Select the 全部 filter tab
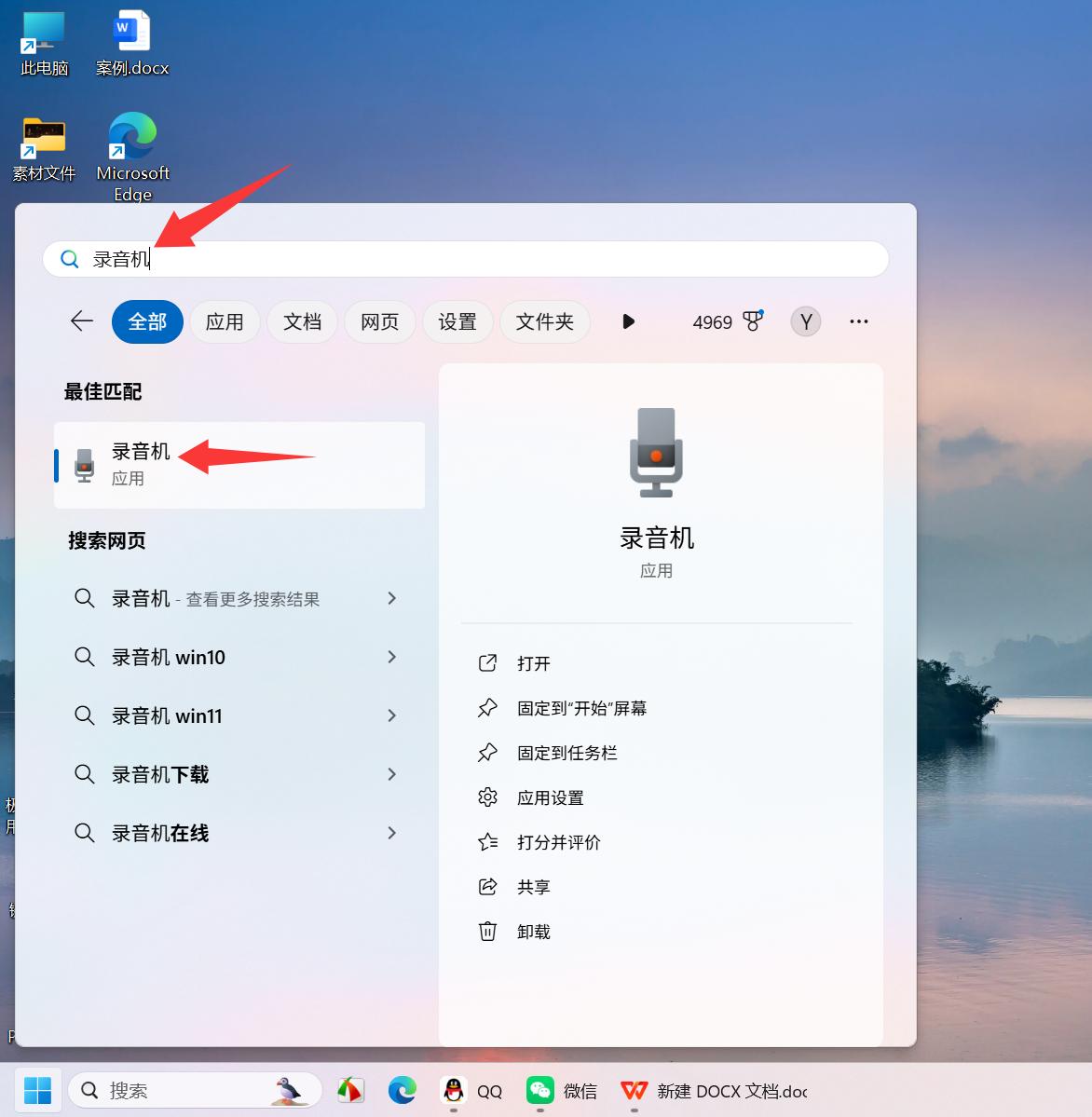Screen dimensions: 1092x1117 [x=147, y=322]
